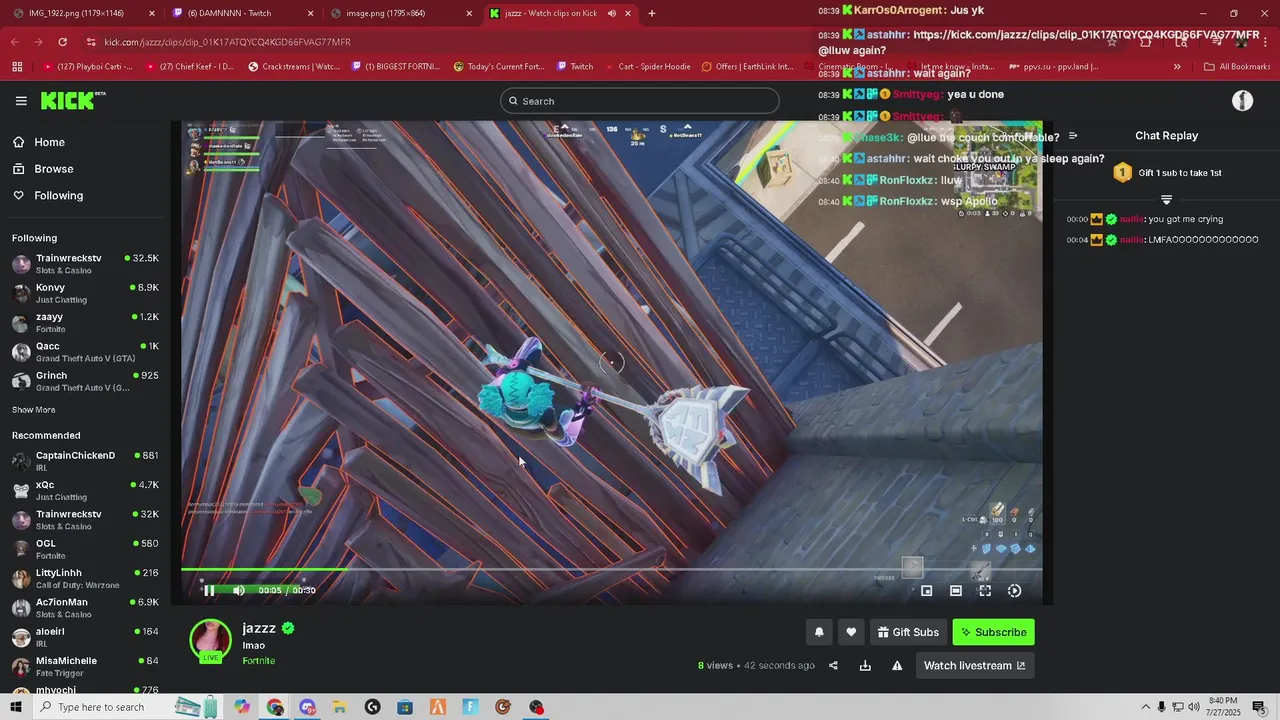Viewport: 1280px width, 720px height.
Task: Share the clip via share icon
Action: [833, 665]
